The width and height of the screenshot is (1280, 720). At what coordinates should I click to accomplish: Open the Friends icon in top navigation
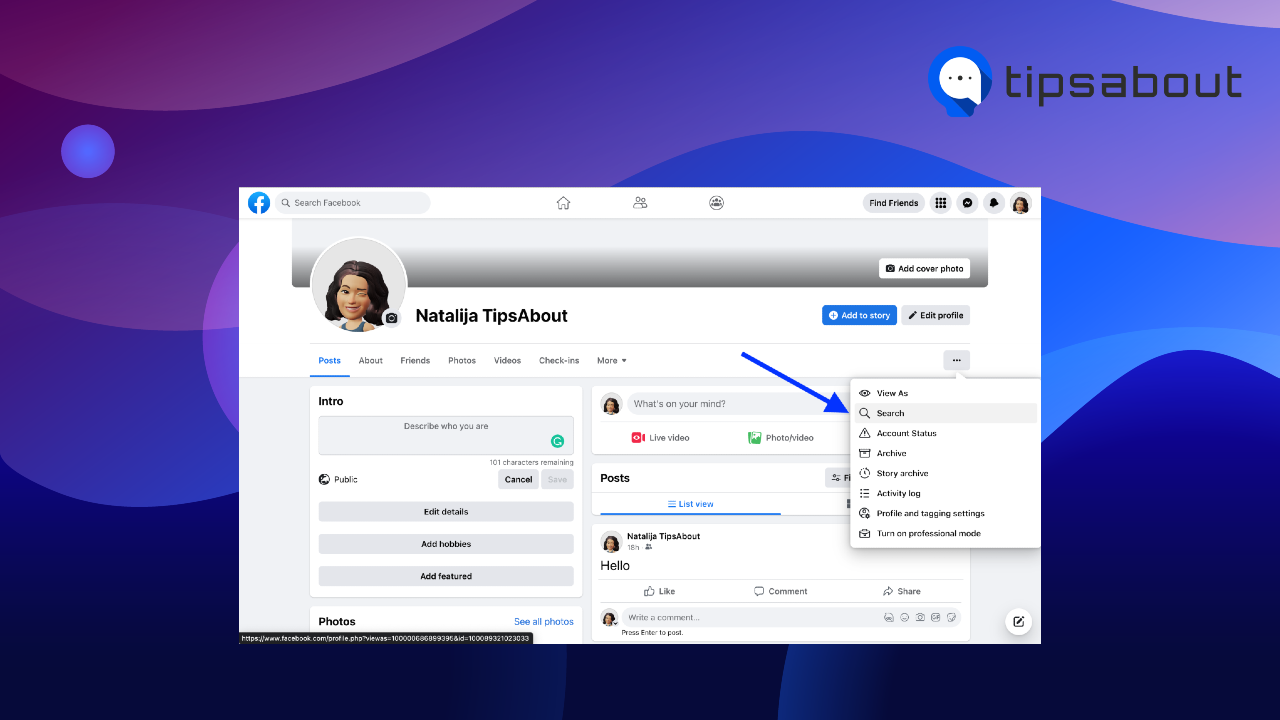tap(640, 203)
